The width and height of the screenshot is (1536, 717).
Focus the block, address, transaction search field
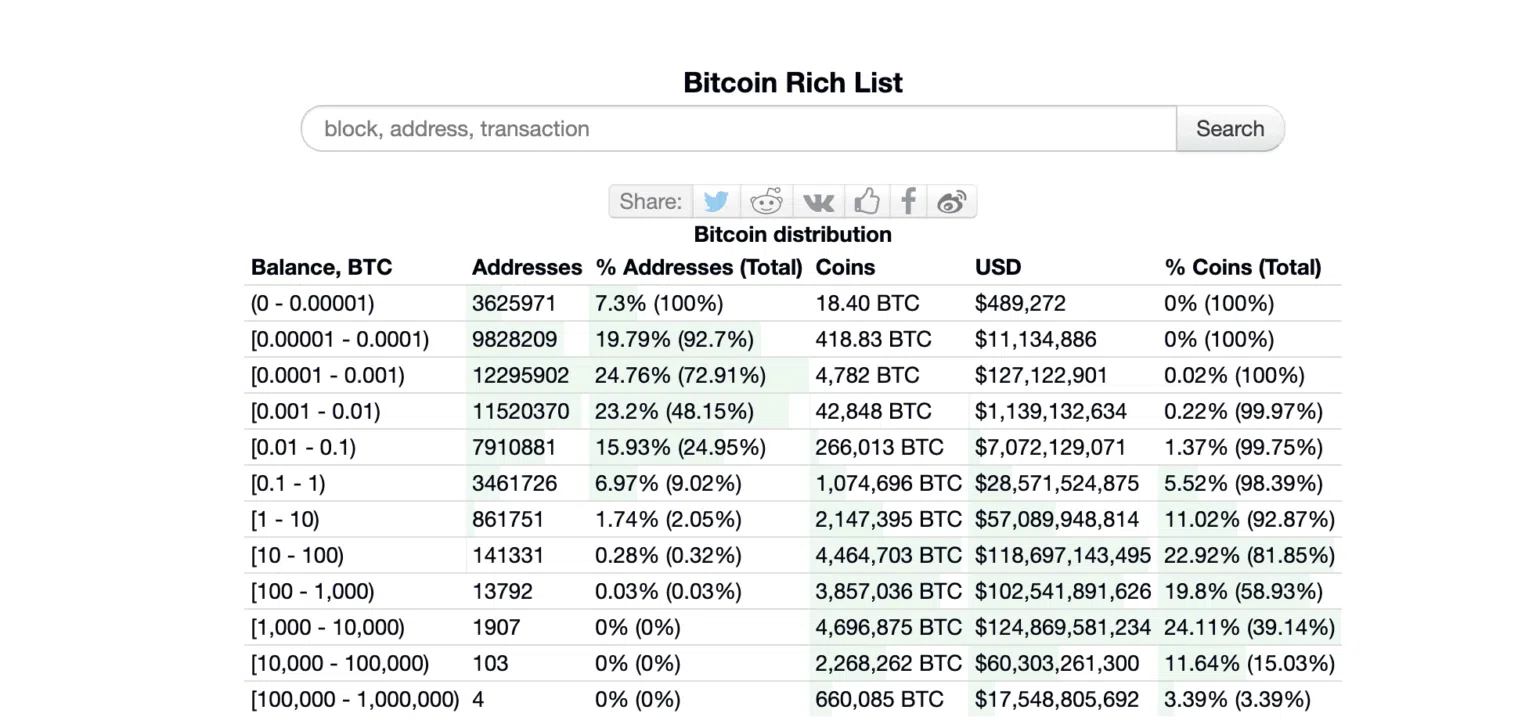click(x=739, y=128)
